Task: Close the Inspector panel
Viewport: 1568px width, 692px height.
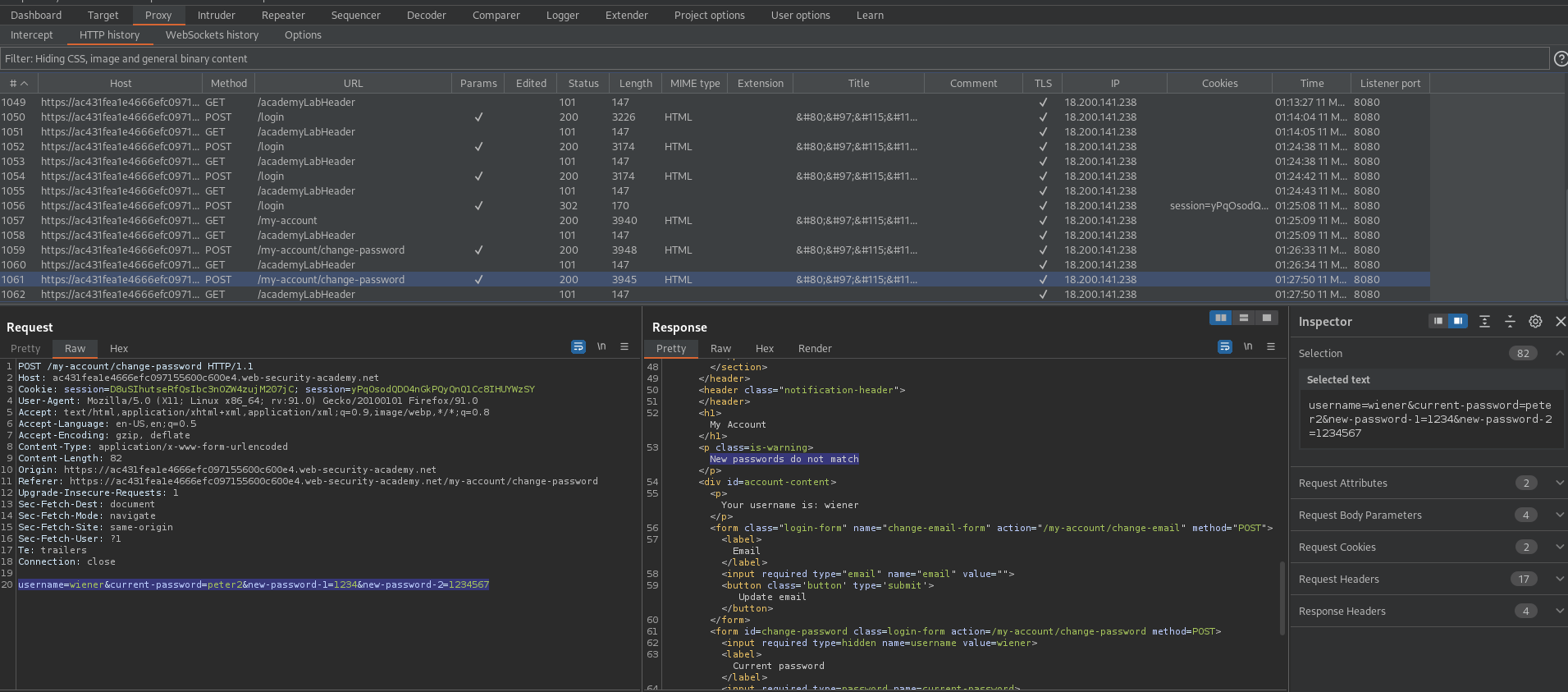Action: [x=1561, y=322]
